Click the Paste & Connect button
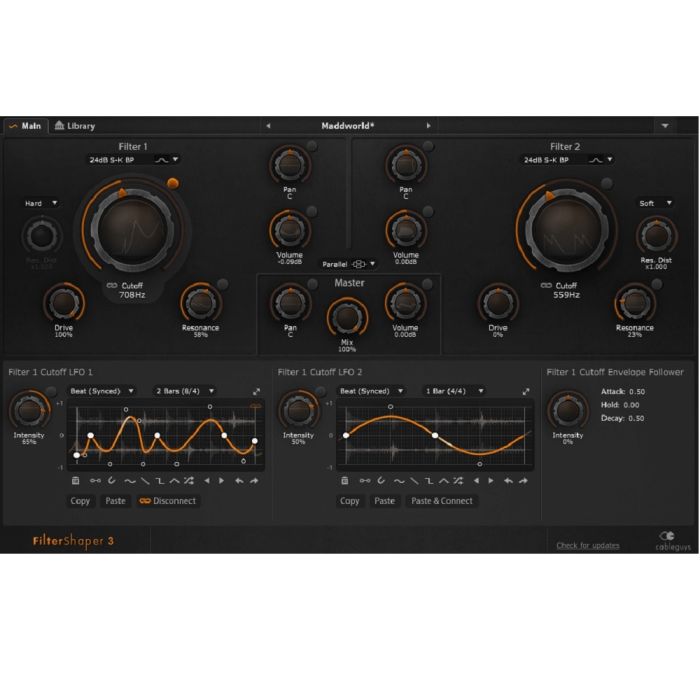 click(442, 501)
